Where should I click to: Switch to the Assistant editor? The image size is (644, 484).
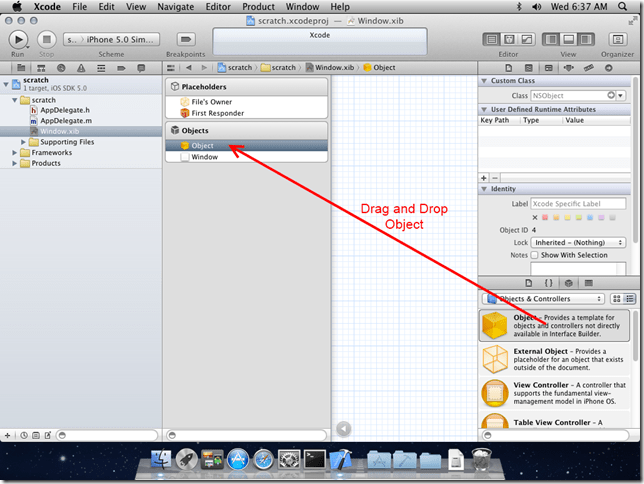click(x=509, y=39)
